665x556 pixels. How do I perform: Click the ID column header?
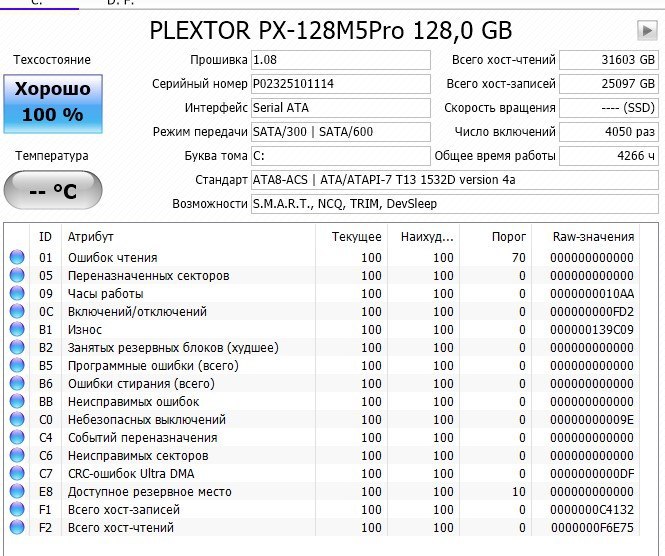click(45, 237)
